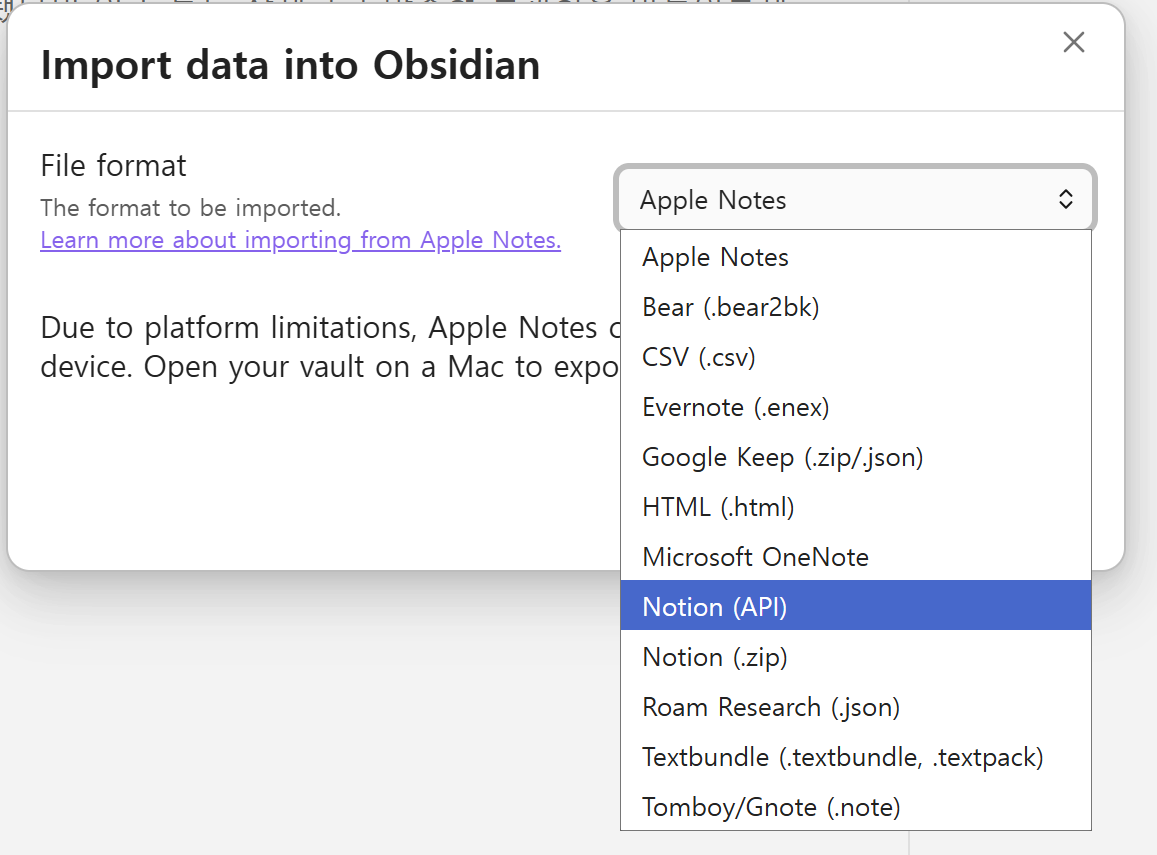Click the 'Due to platform limitations' message
This screenshot has height=855, width=1157.
coord(331,347)
